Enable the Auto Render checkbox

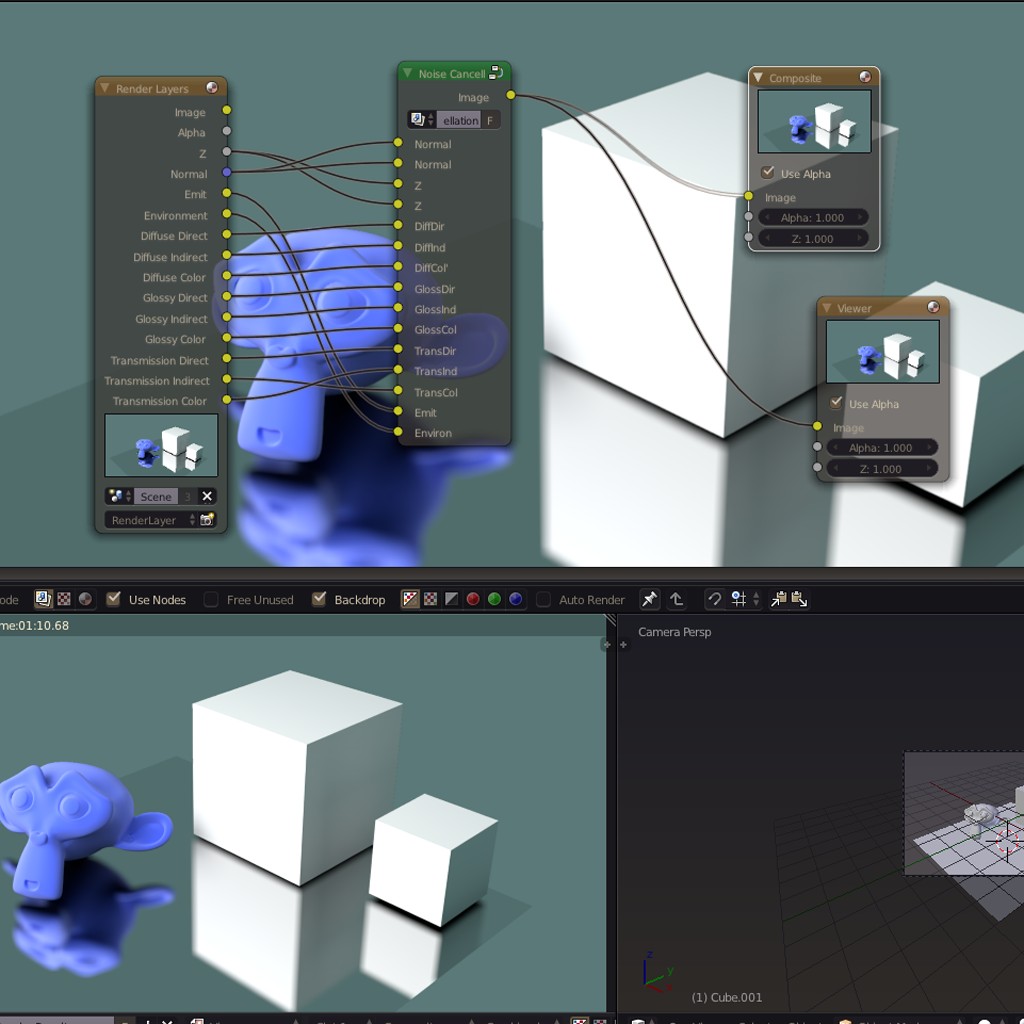tap(544, 599)
